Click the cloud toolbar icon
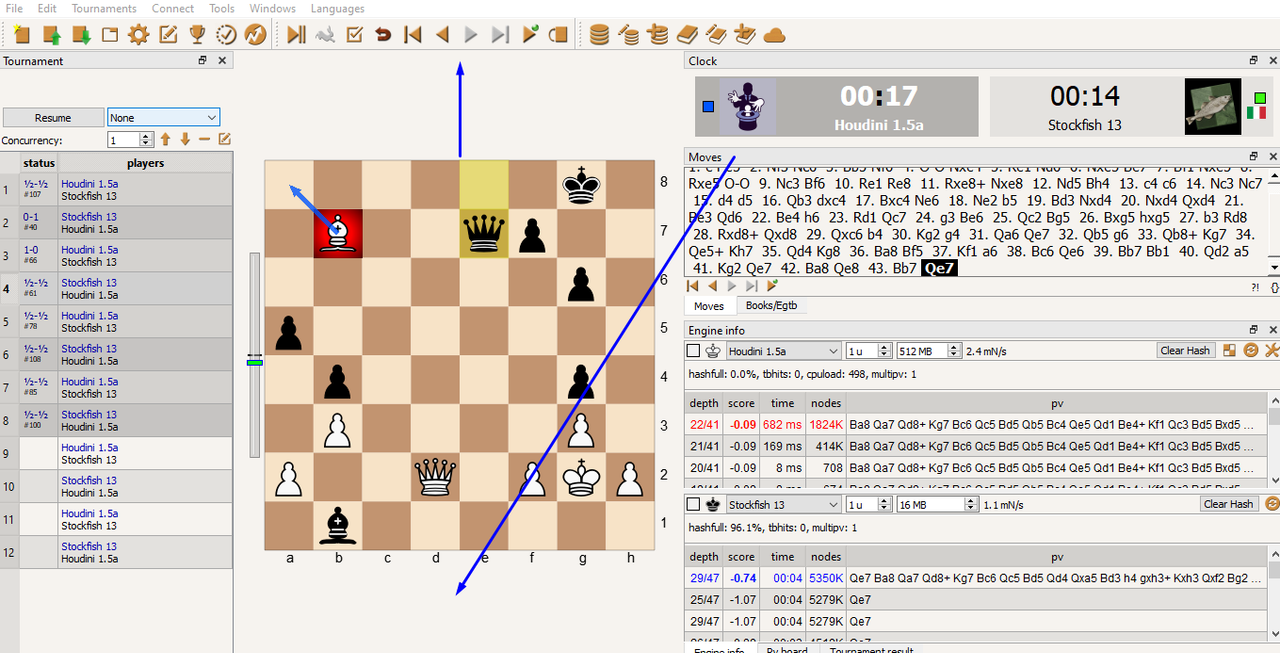 coord(774,34)
